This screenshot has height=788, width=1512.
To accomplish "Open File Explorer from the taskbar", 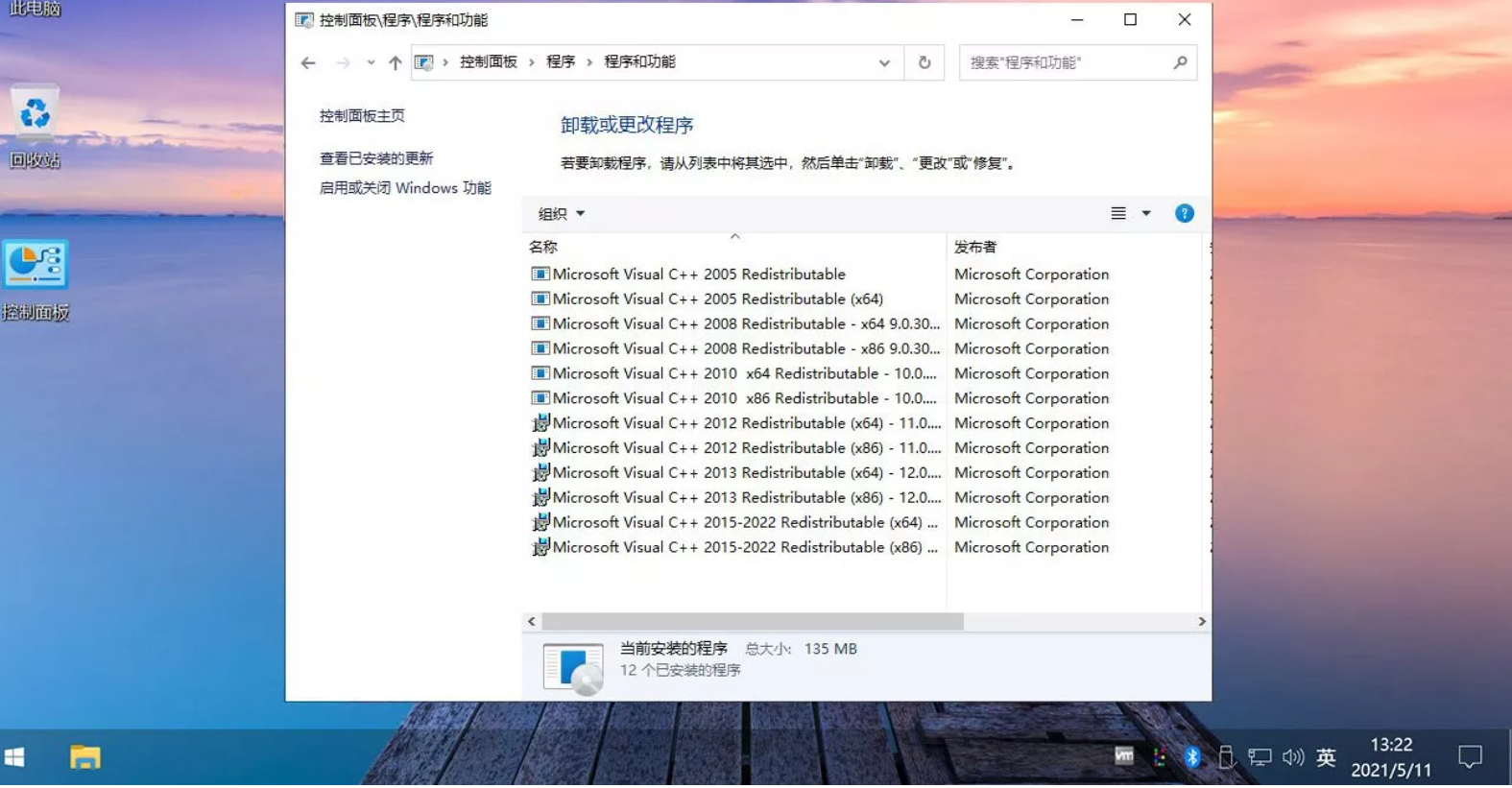I will tap(85, 758).
